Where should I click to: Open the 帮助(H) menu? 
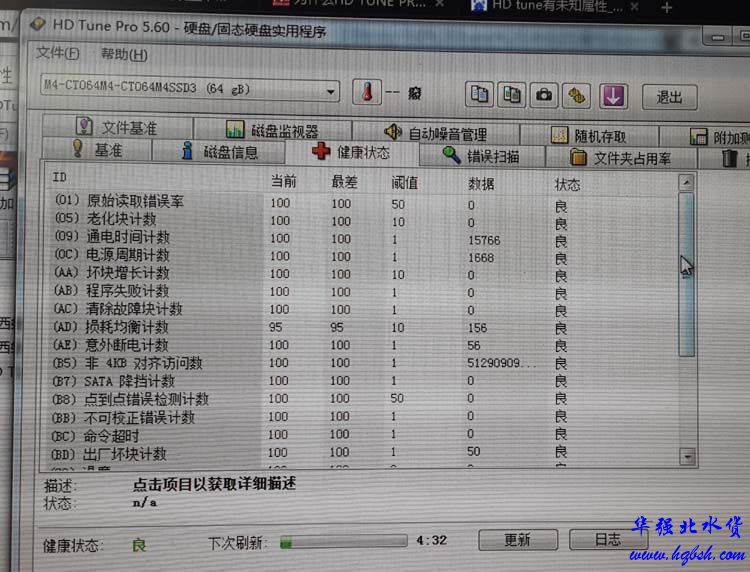click(x=124, y=55)
